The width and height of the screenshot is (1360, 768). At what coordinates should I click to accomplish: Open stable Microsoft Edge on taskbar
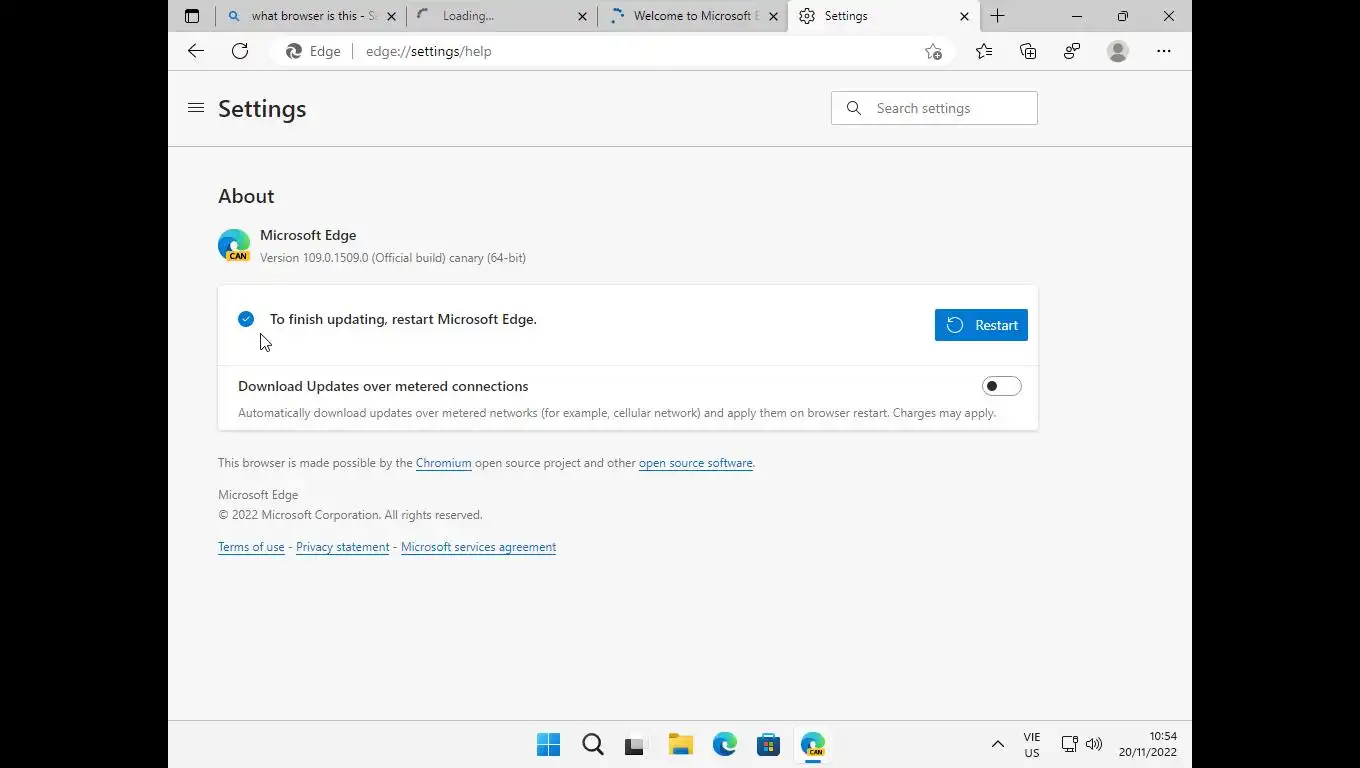coord(725,745)
